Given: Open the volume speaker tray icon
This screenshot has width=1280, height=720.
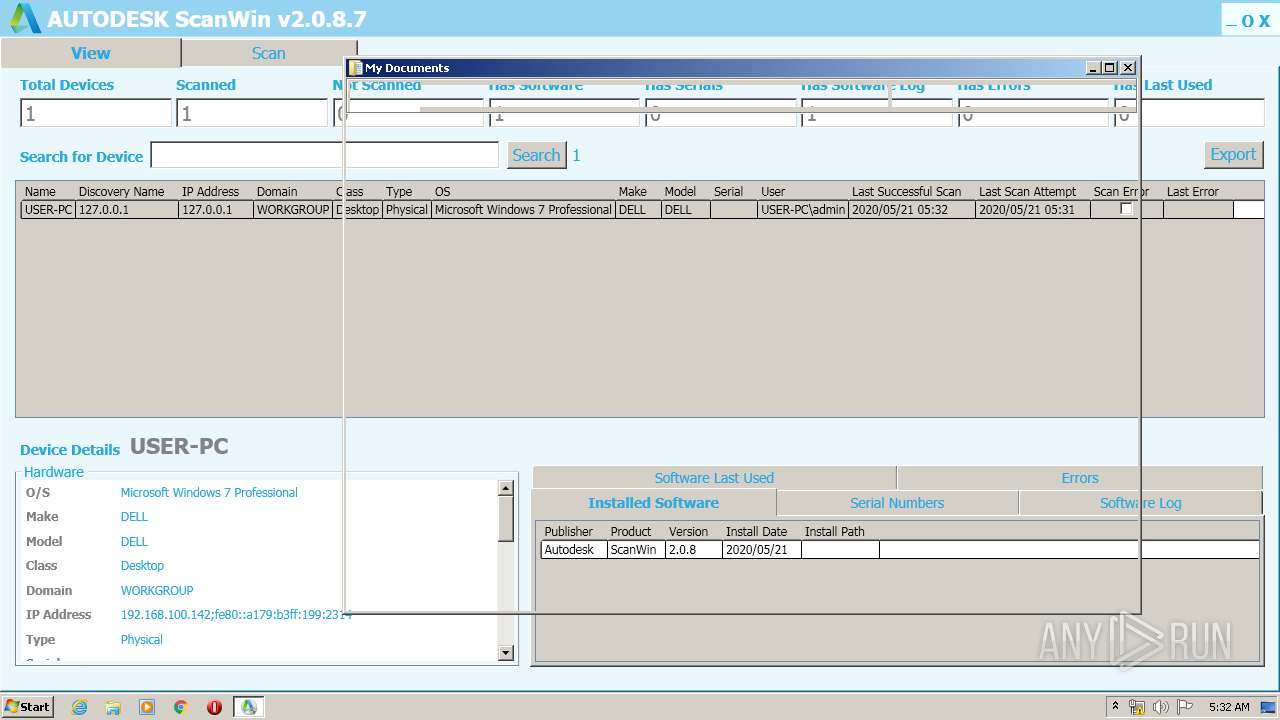Looking at the screenshot, I should 1161,707.
